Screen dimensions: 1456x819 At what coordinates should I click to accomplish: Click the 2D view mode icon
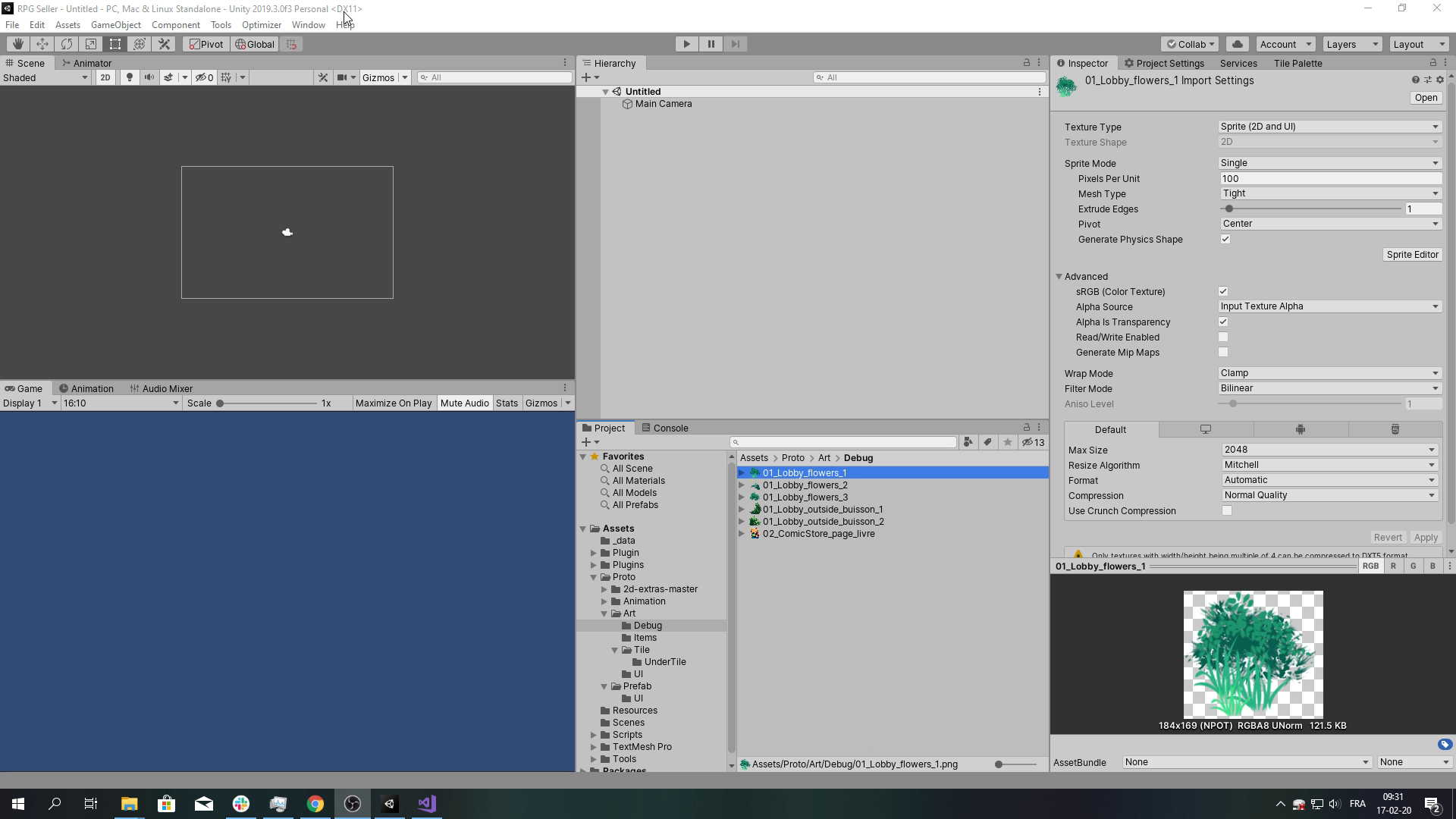tap(104, 77)
